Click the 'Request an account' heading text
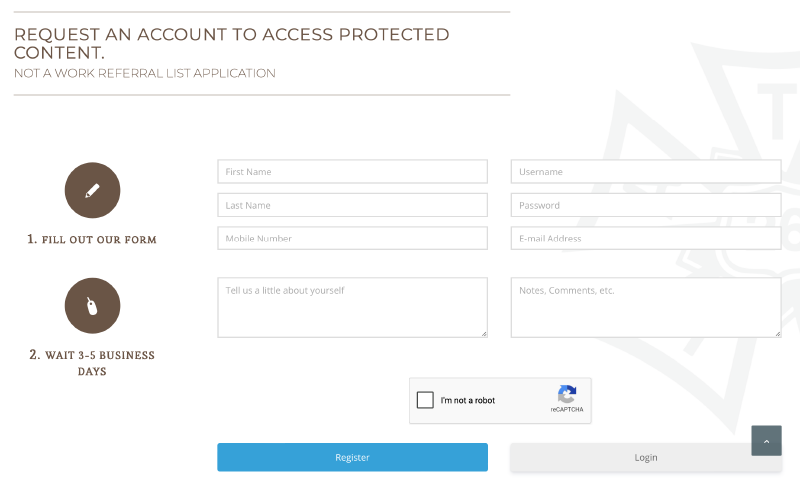This screenshot has height=482, width=800. [232, 43]
